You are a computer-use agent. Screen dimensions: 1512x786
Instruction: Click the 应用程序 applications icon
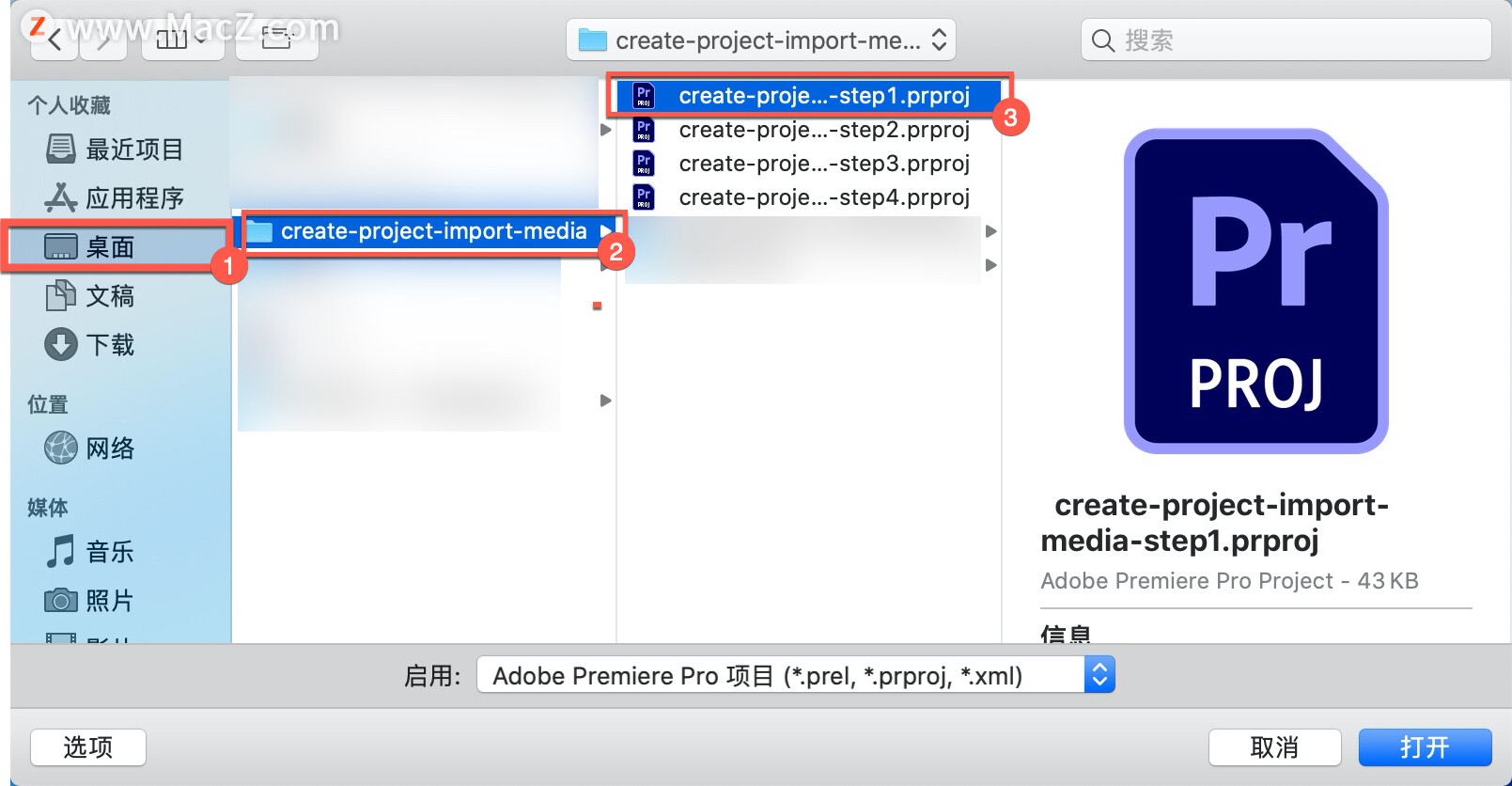(61, 197)
